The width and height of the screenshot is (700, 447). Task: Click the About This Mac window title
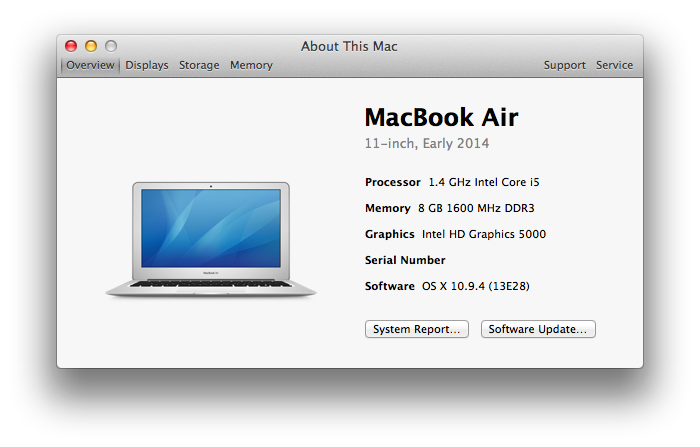pyautogui.click(x=349, y=46)
